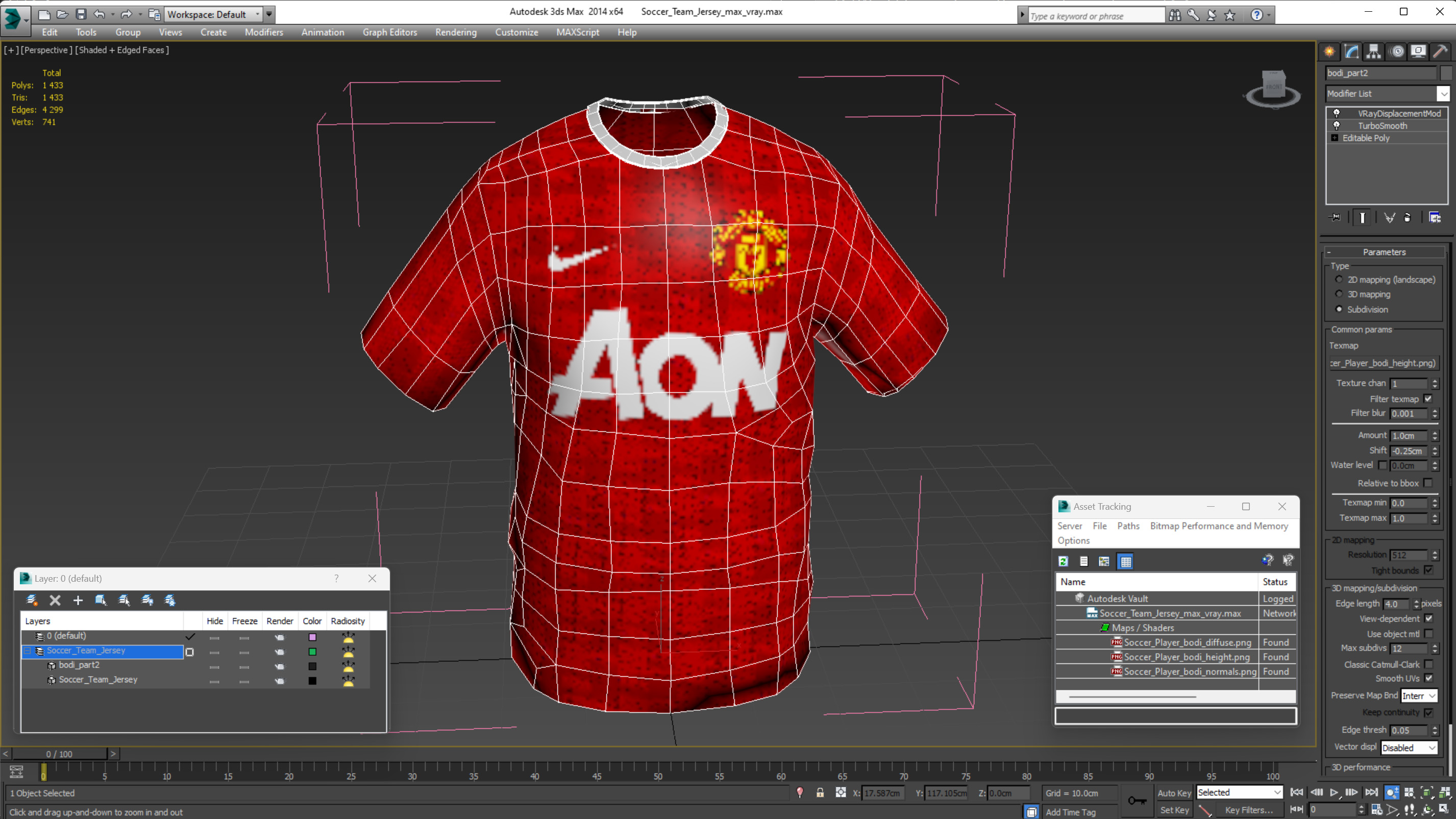
Task: Open the Utilities command panel tab
Action: 1440,52
